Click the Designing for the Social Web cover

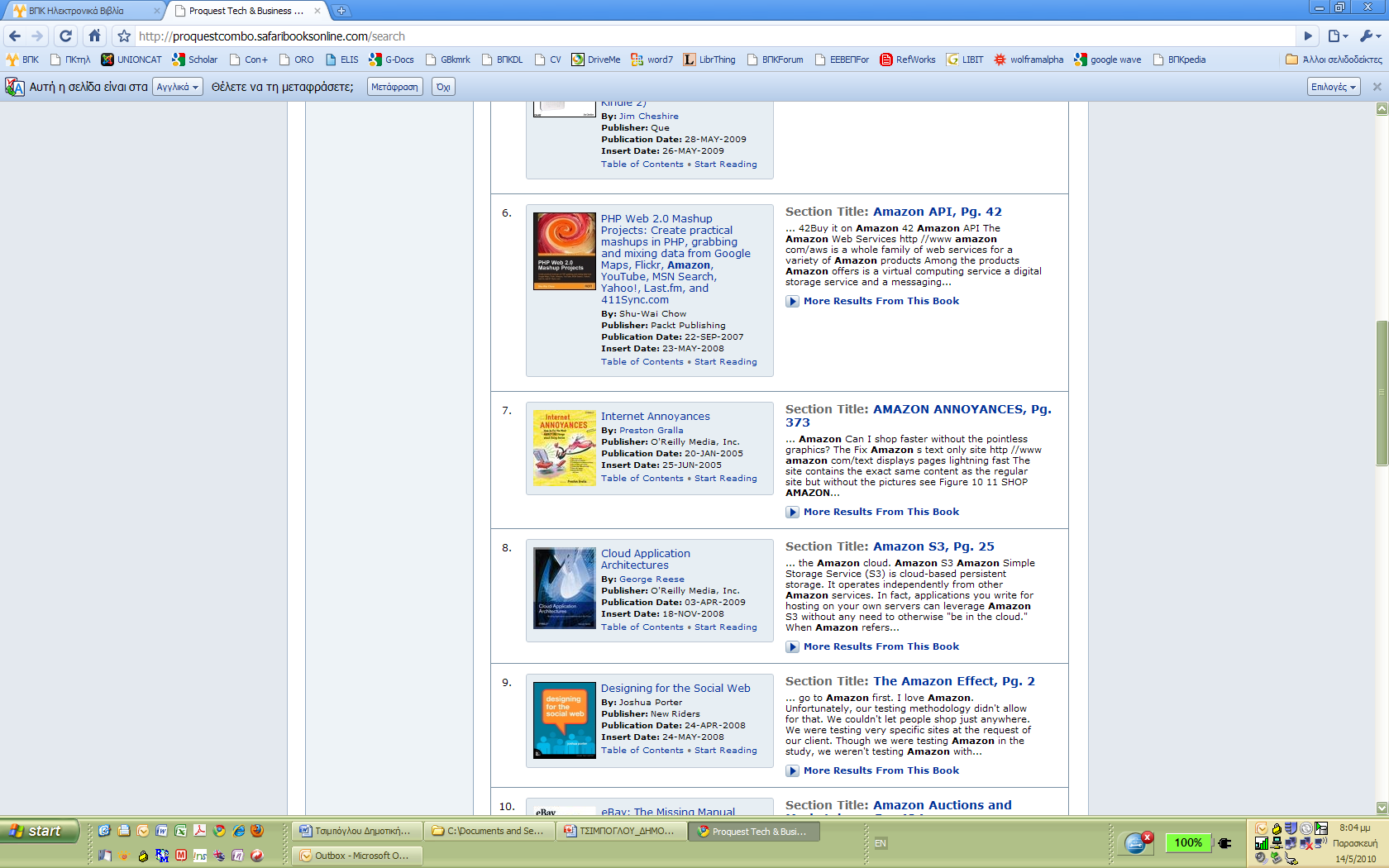565,720
